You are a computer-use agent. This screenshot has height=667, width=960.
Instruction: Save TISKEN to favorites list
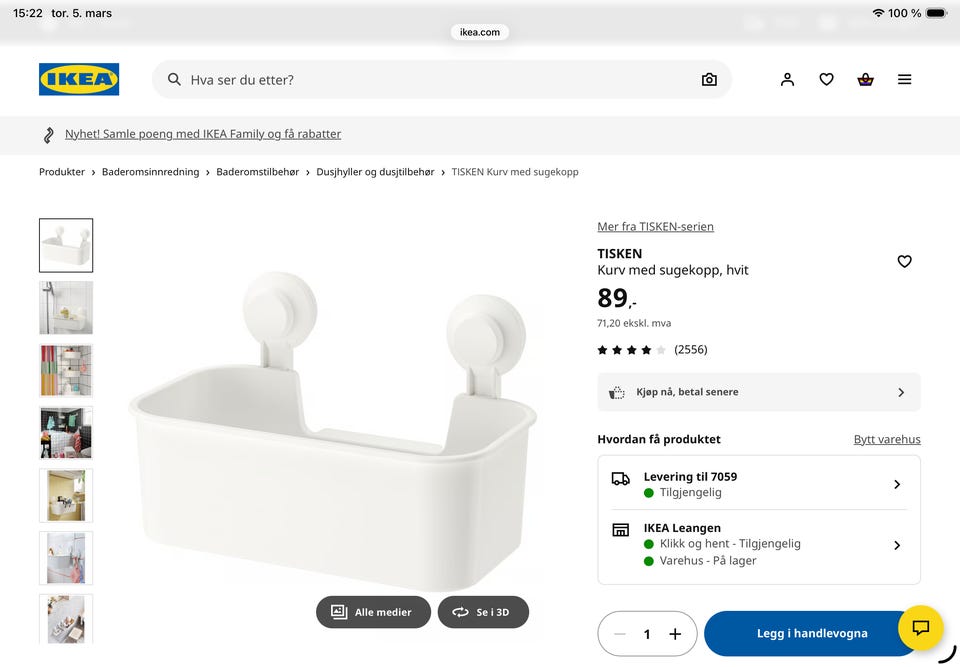tap(904, 261)
